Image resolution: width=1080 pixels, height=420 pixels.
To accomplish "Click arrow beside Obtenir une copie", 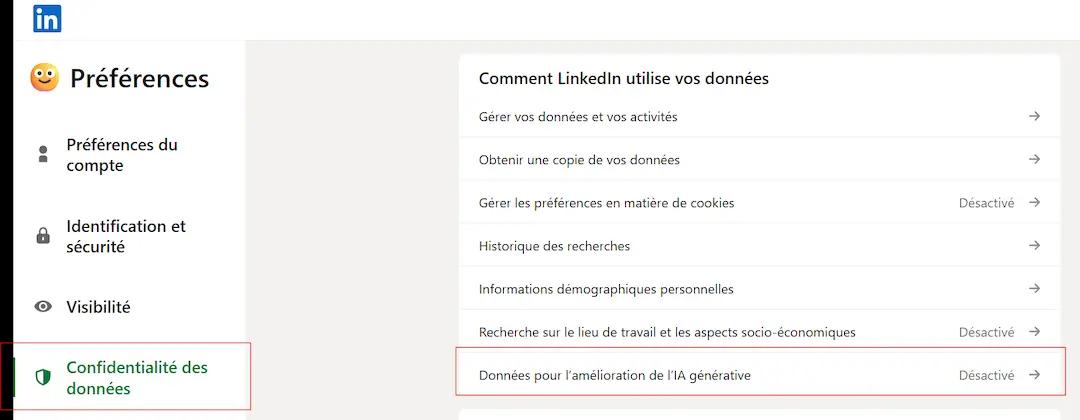I will click(x=1035, y=159).
